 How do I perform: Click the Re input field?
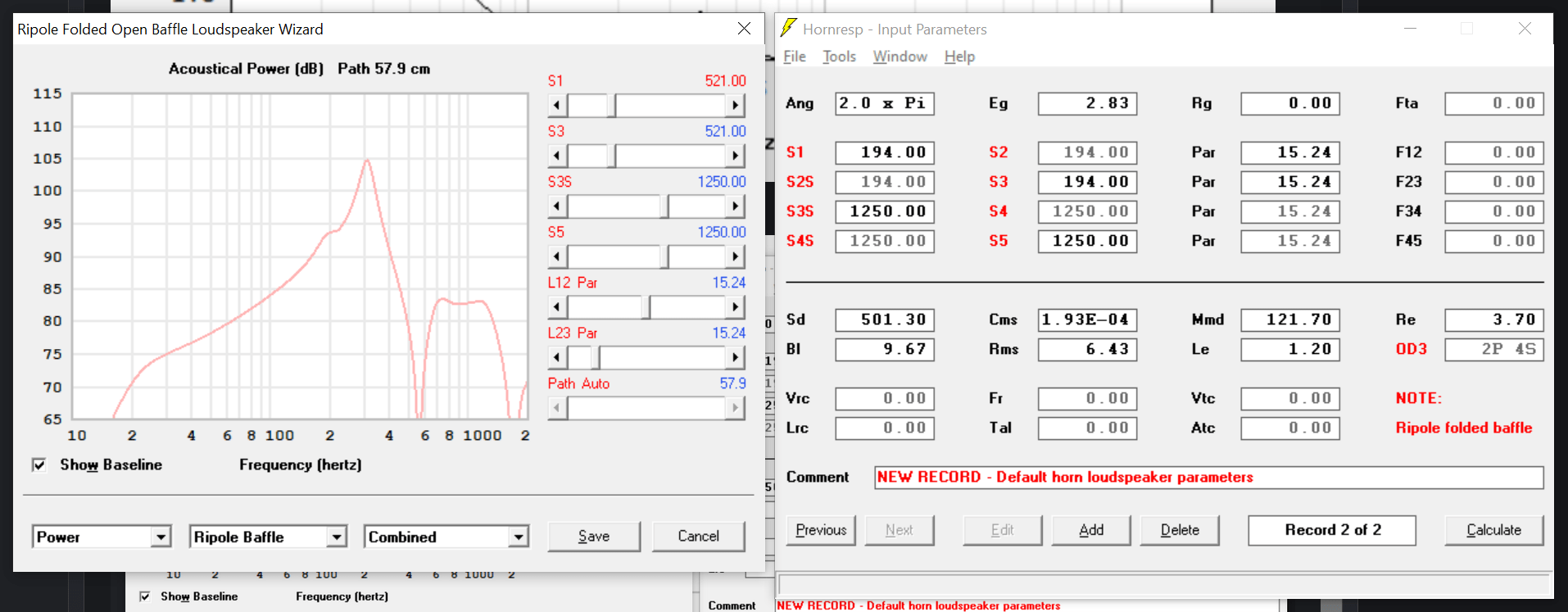(1494, 320)
